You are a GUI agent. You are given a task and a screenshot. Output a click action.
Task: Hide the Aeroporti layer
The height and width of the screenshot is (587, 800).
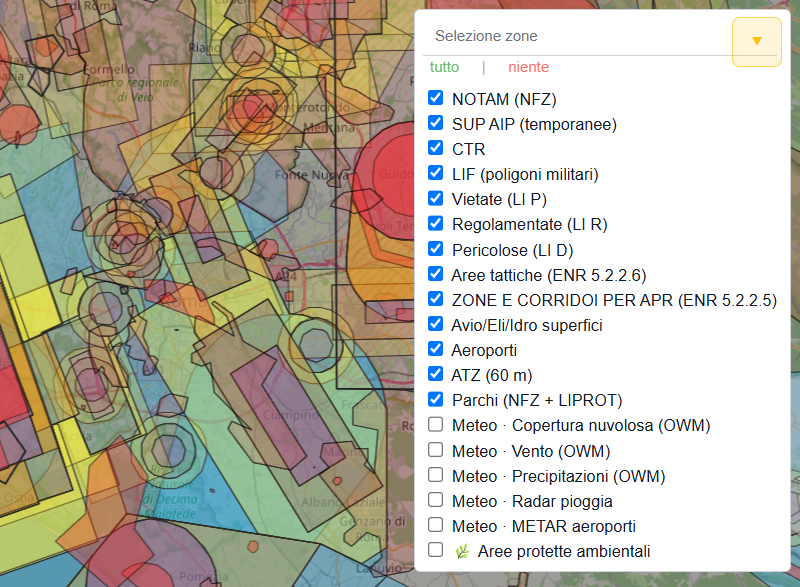(435, 348)
